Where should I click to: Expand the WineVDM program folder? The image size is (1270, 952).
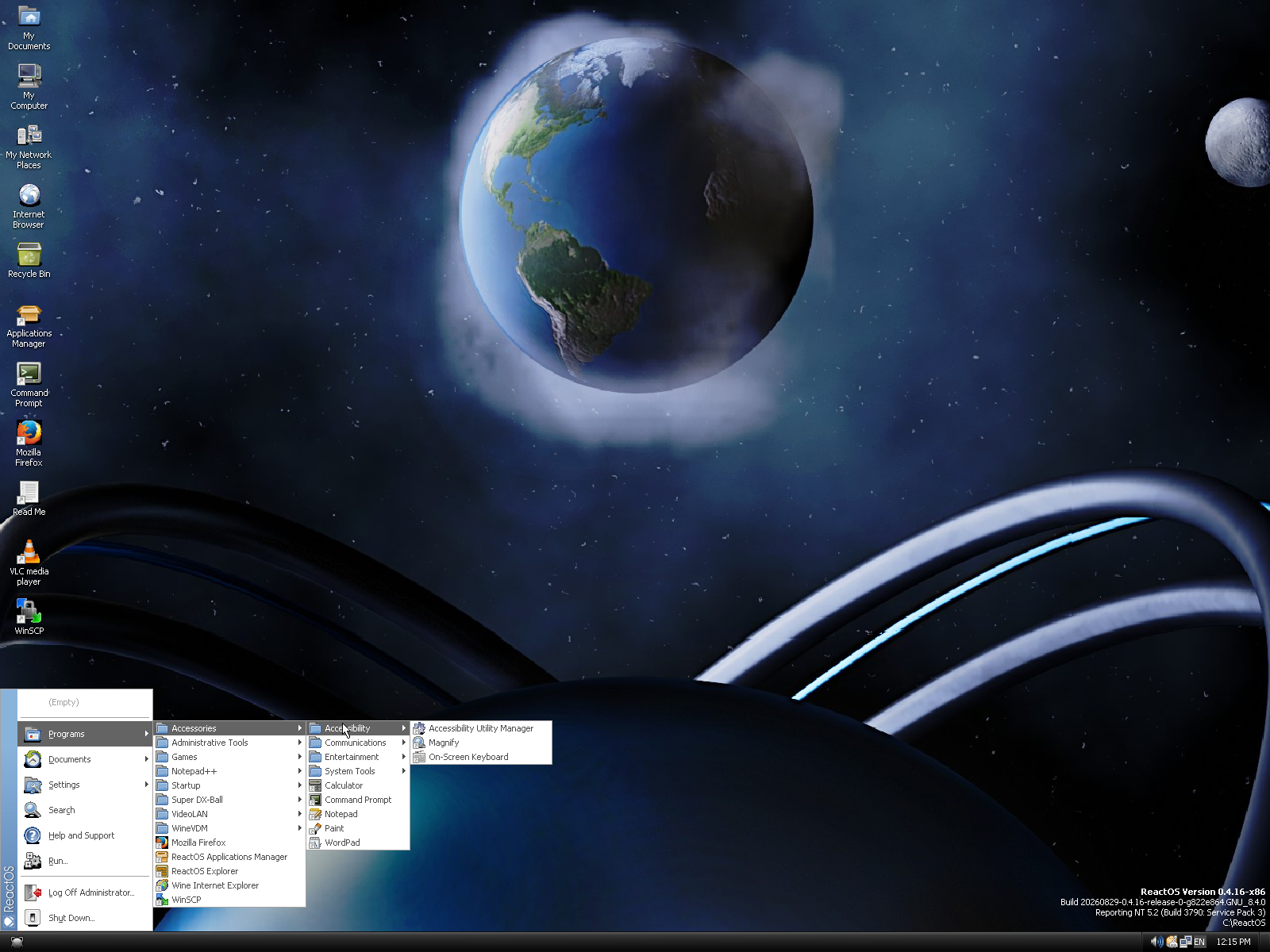pyautogui.click(x=229, y=828)
